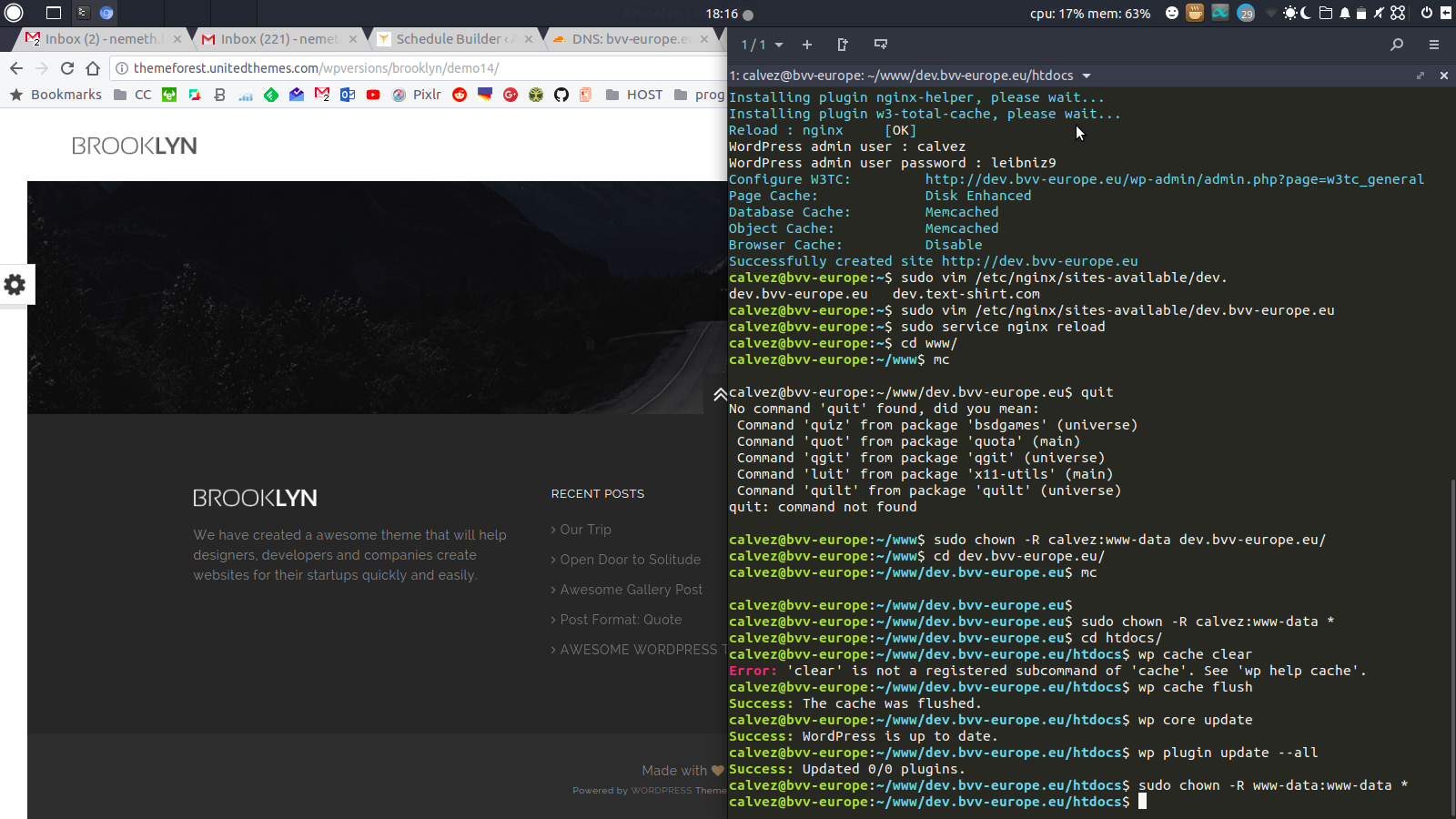Open new terminal window icon
The width and height of the screenshot is (1456, 819).
coord(880,45)
